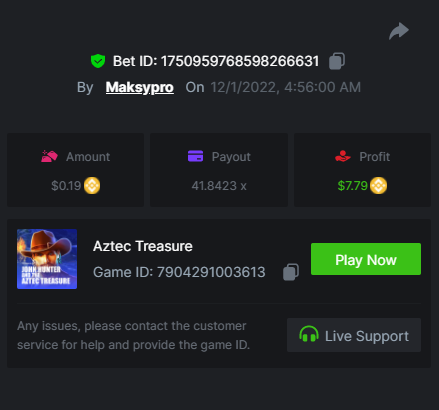Screen dimensions: 439x410
Task: Copy the Bet ID with copy icon
Action: (337, 61)
